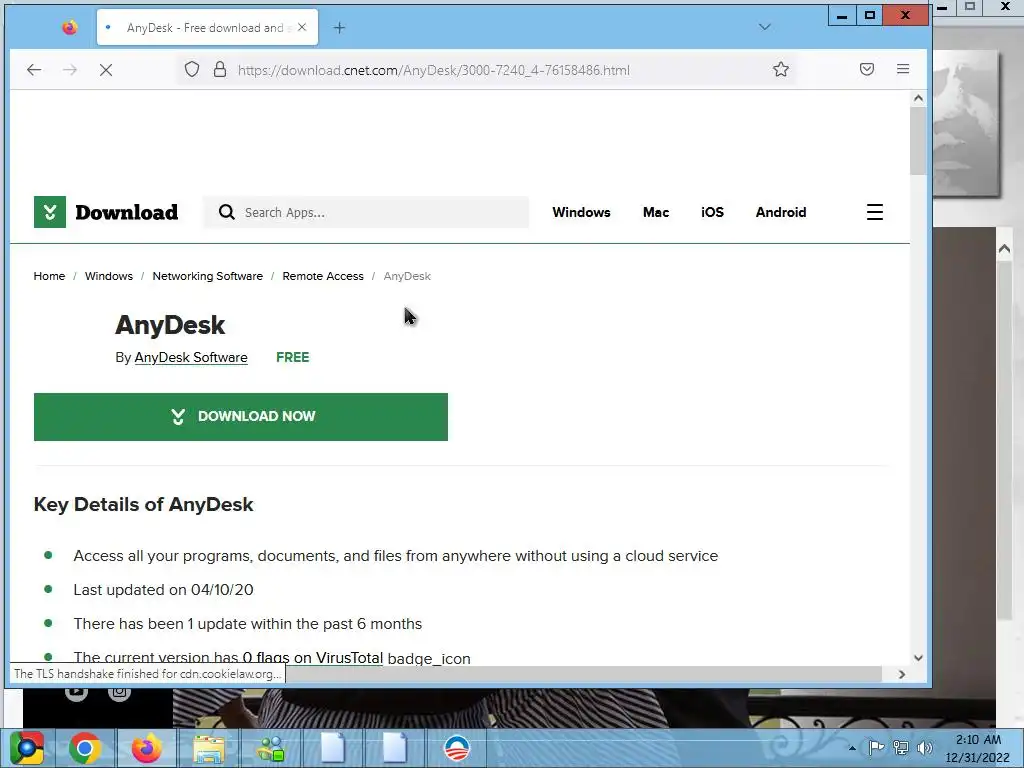
Task: Open Chrome from the taskbar
Action: click(85, 748)
